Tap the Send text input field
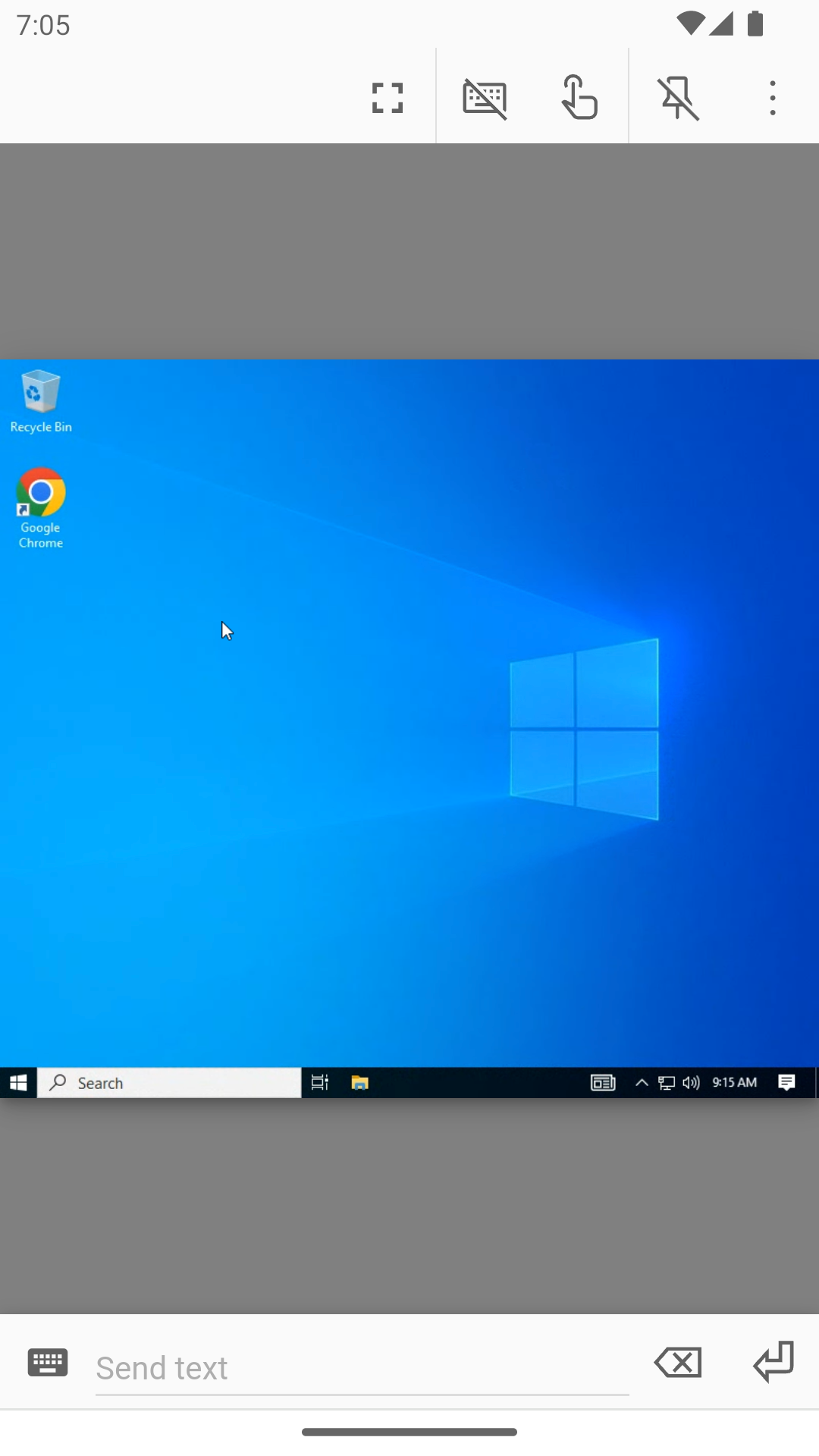The width and height of the screenshot is (819, 1456). 362,1369
